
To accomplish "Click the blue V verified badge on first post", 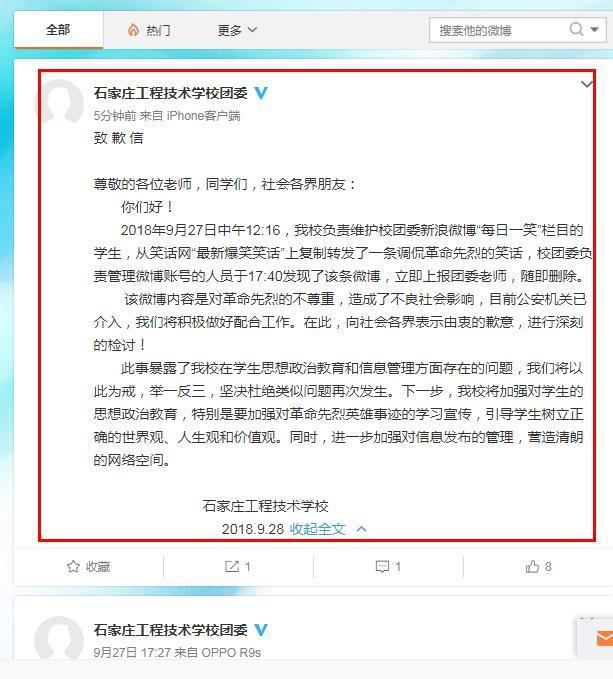I will click(x=261, y=93).
